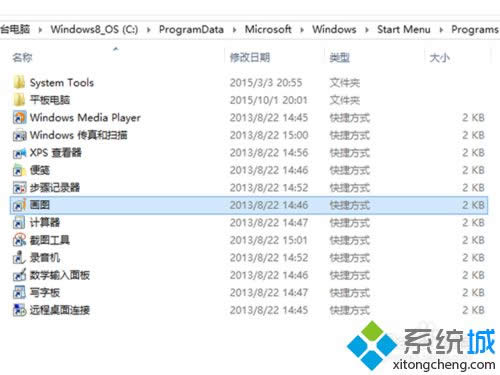The width and height of the screenshot is (500, 375).
Task: Click the 截图工具 file name
Action: pyautogui.click(x=50, y=240)
